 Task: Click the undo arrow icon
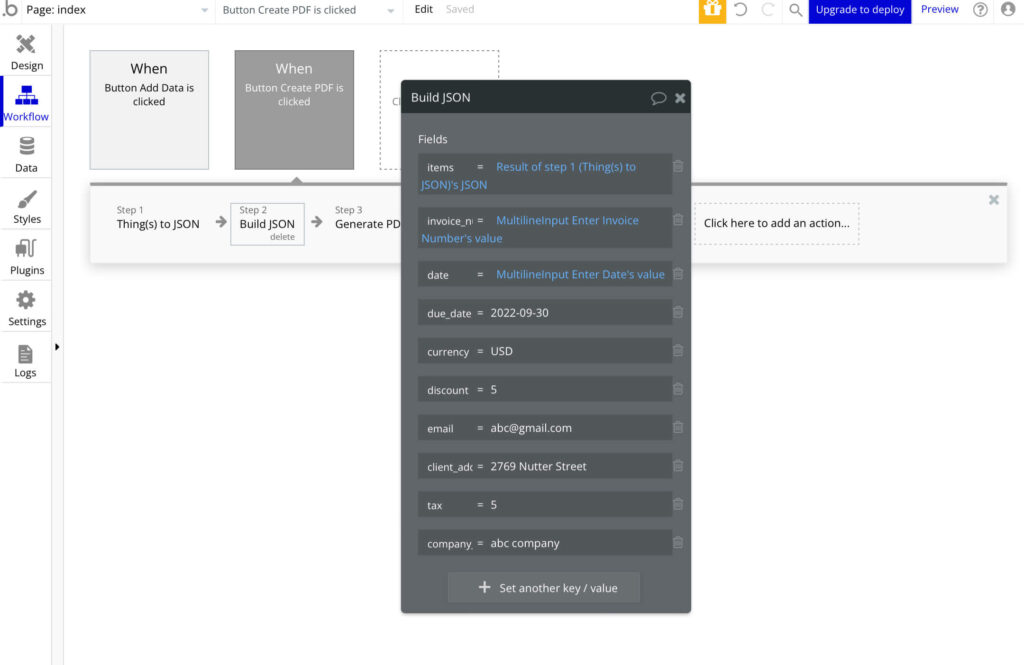(x=741, y=10)
